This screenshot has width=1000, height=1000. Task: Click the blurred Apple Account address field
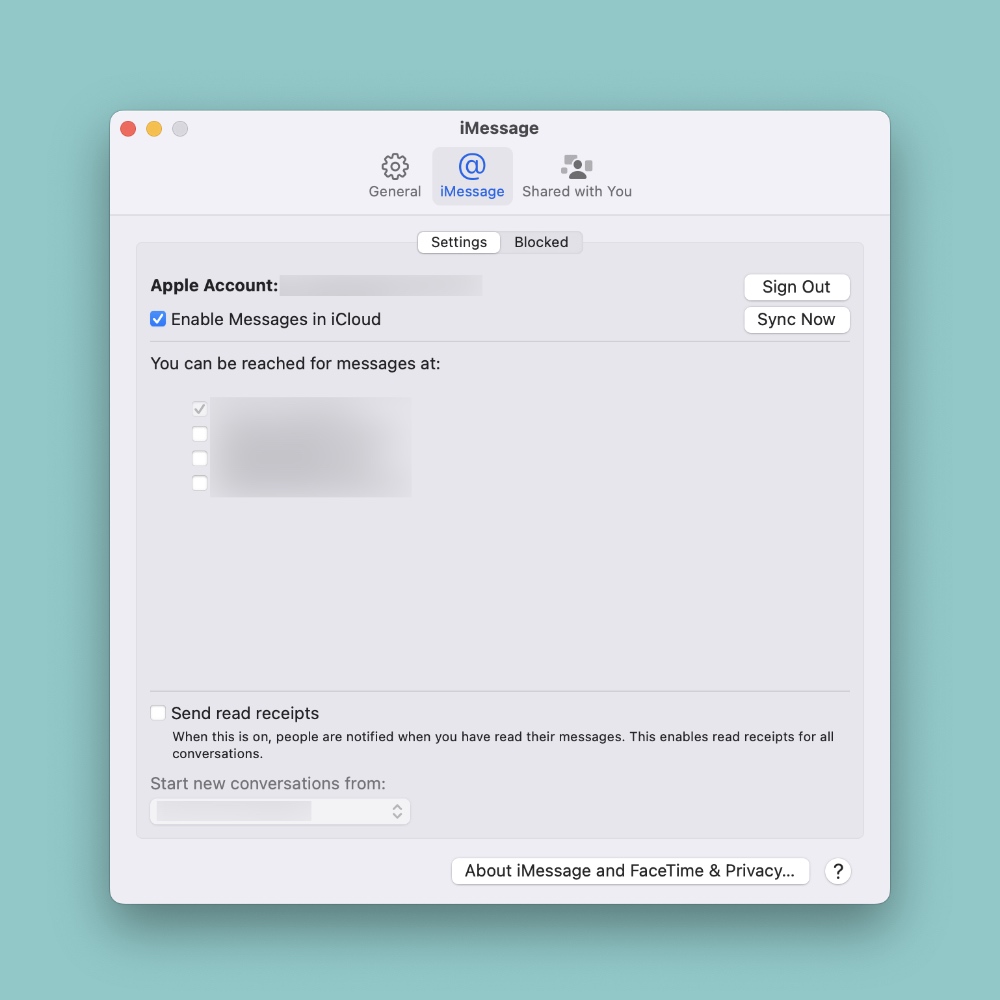point(380,286)
